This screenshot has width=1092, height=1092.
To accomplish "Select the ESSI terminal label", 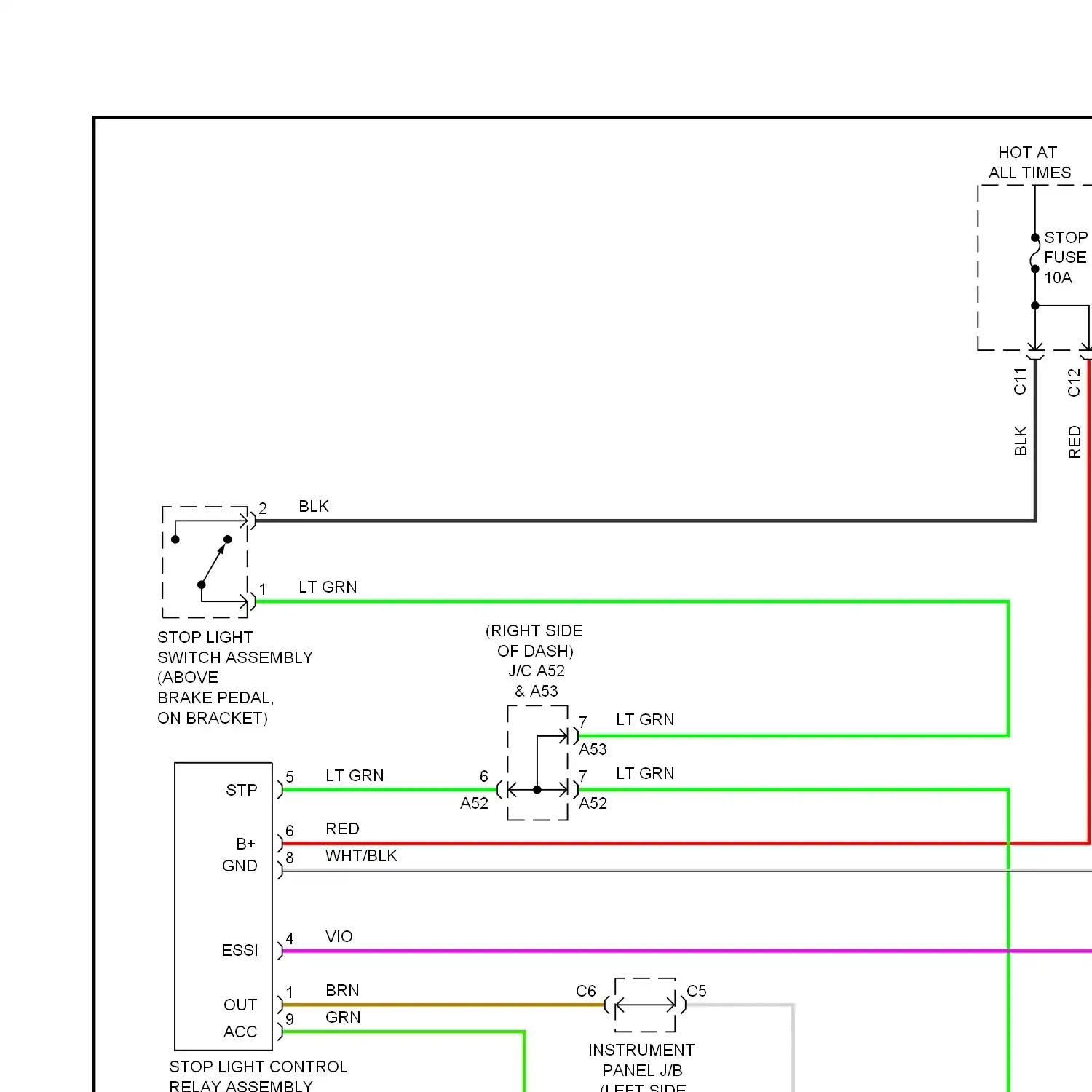I will 240,950.
